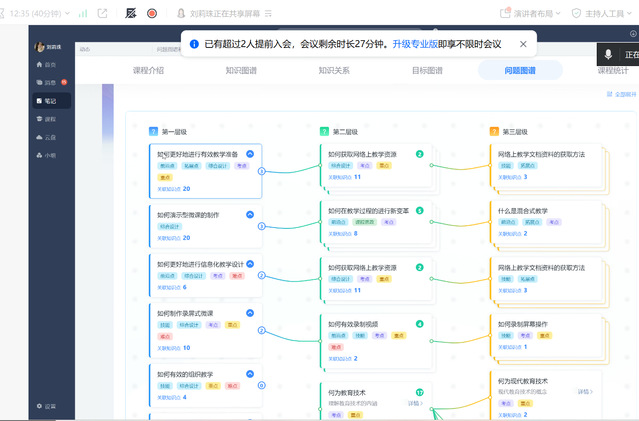Screen dimensions: 639x421
Task: Switch to the 目标图谱 tab
Action: (427, 71)
